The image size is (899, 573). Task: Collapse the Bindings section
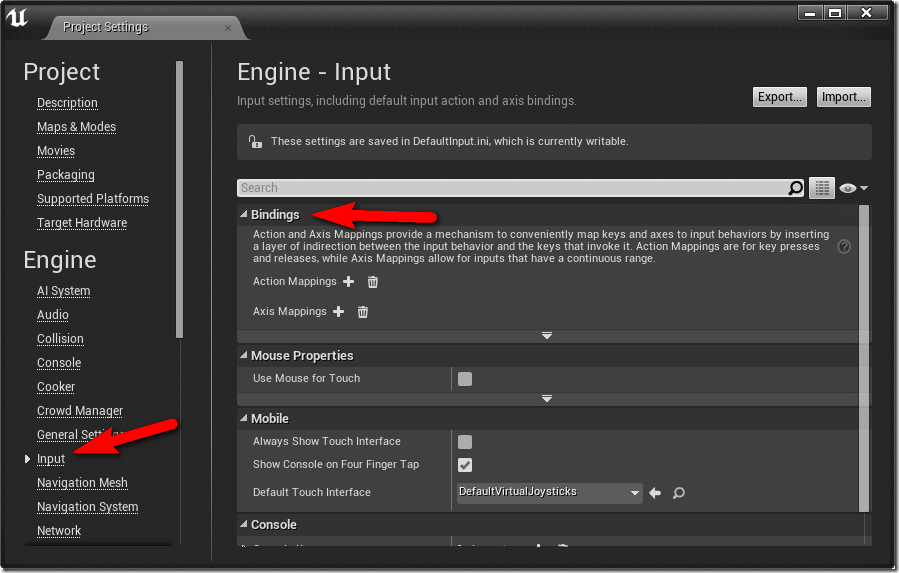point(244,214)
